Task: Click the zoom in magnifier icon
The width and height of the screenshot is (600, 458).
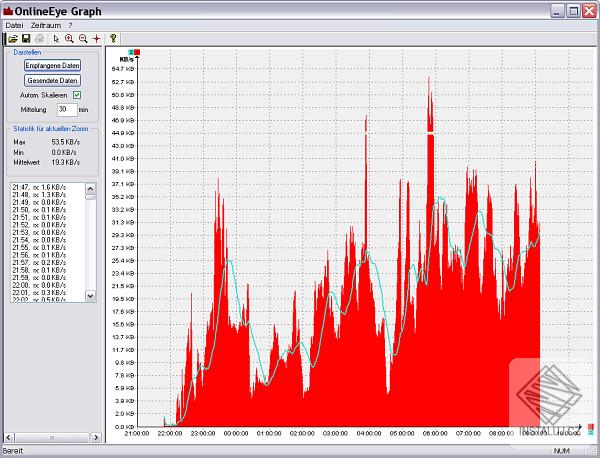Action: (69, 38)
